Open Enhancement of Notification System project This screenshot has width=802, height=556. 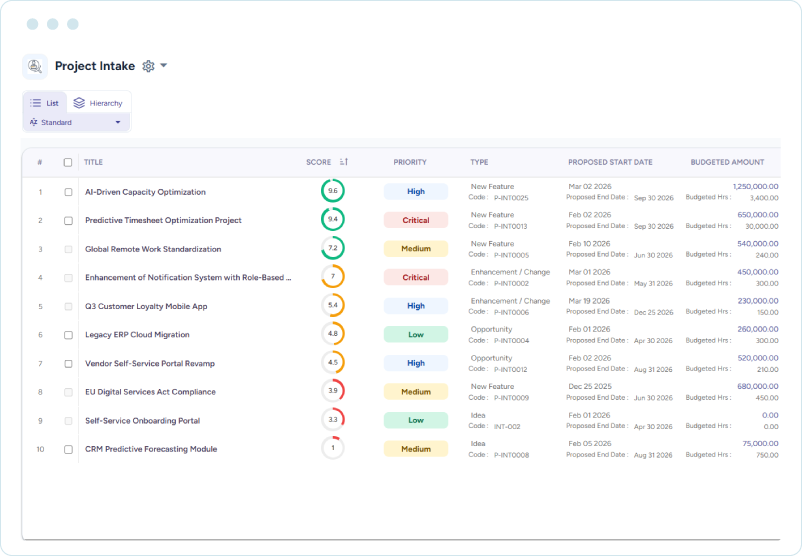tap(188, 277)
